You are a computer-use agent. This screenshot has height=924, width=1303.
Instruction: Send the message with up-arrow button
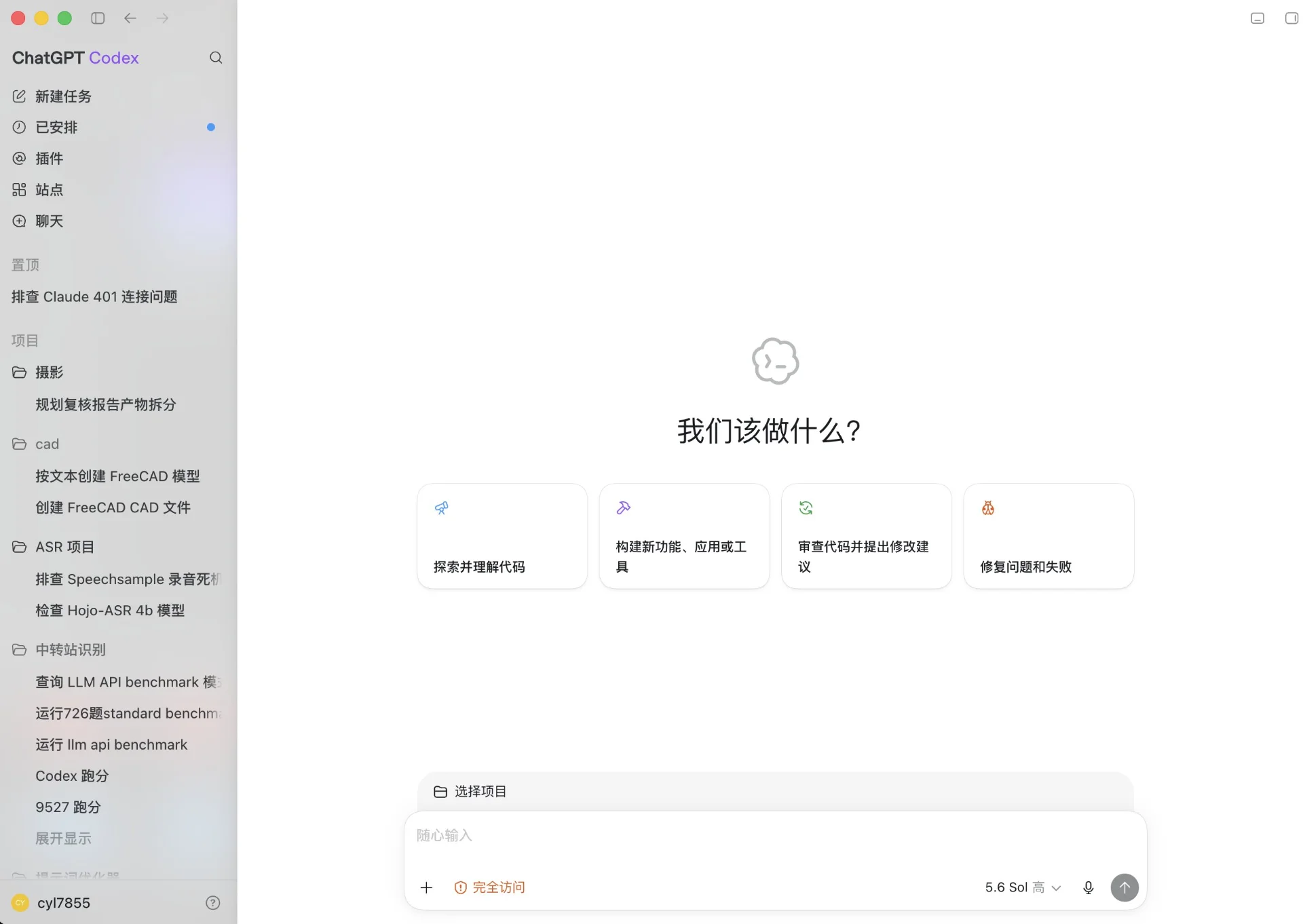(x=1125, y=887)
